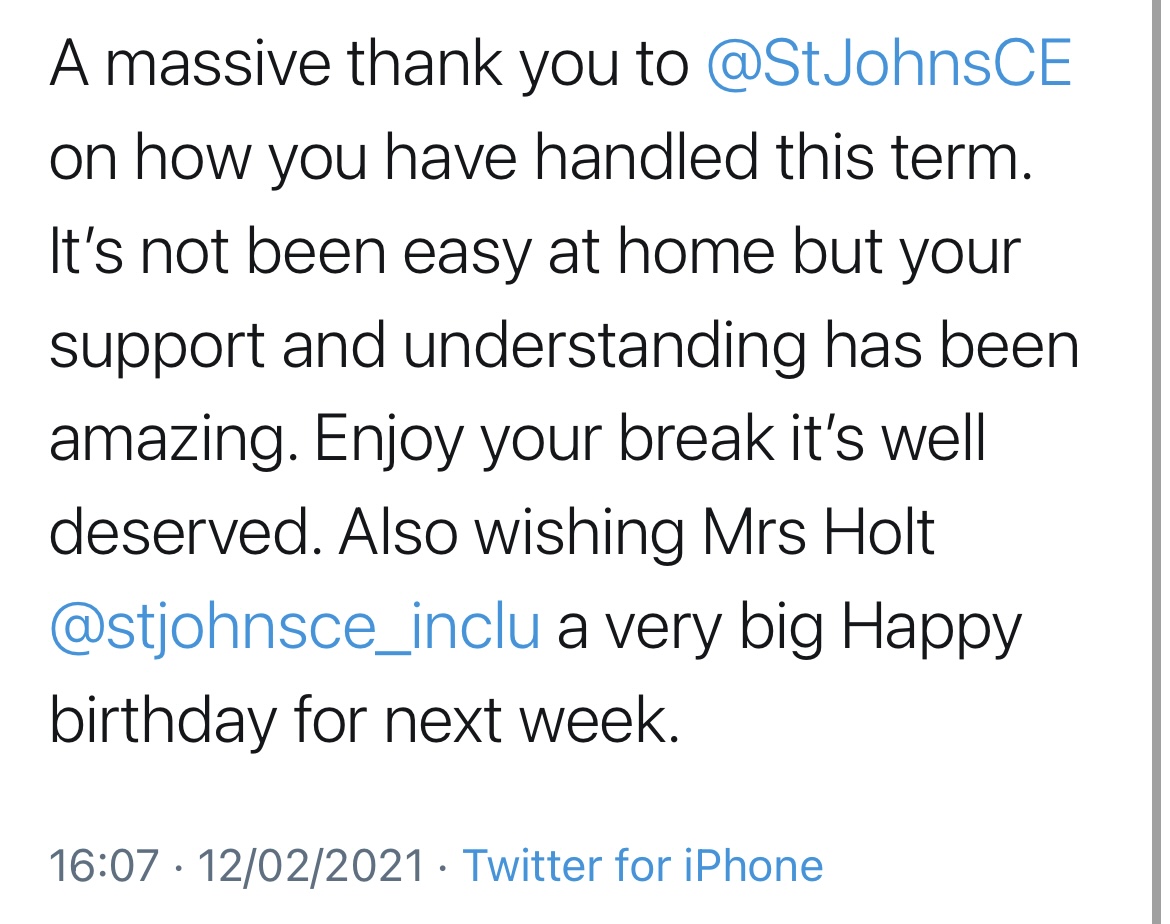Viewport: 1170px width, 924px height.
Task: Tap the words 'A massive thank you to'
Action: coord(369,64)
